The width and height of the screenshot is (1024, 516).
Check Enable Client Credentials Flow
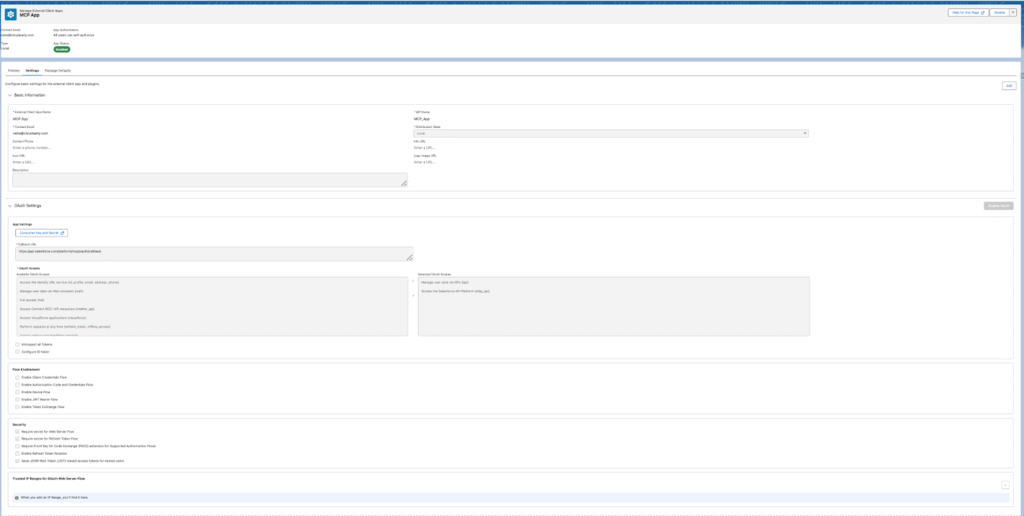click(17, 377)
